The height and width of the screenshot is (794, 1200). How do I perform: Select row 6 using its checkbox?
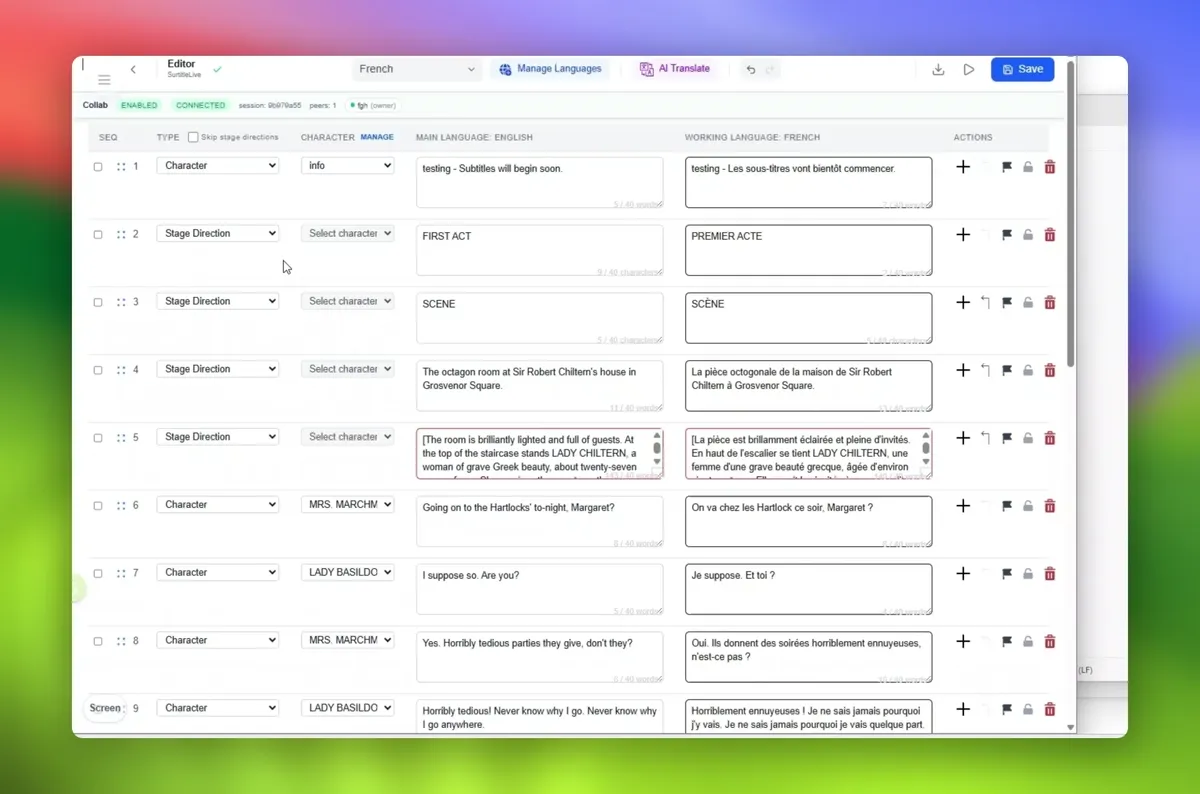(98, 506)
